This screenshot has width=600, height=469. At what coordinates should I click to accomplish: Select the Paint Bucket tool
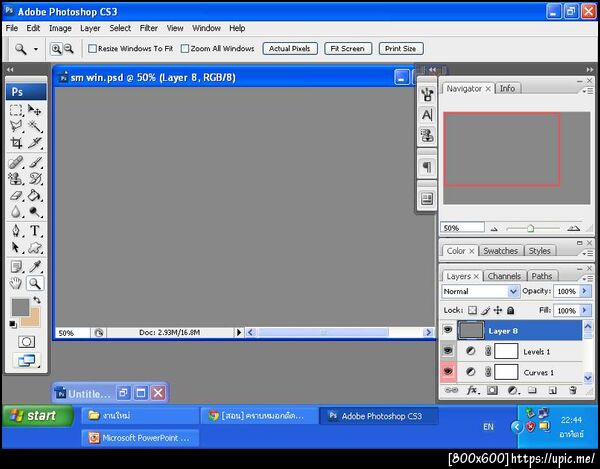(x=35, y=195)
